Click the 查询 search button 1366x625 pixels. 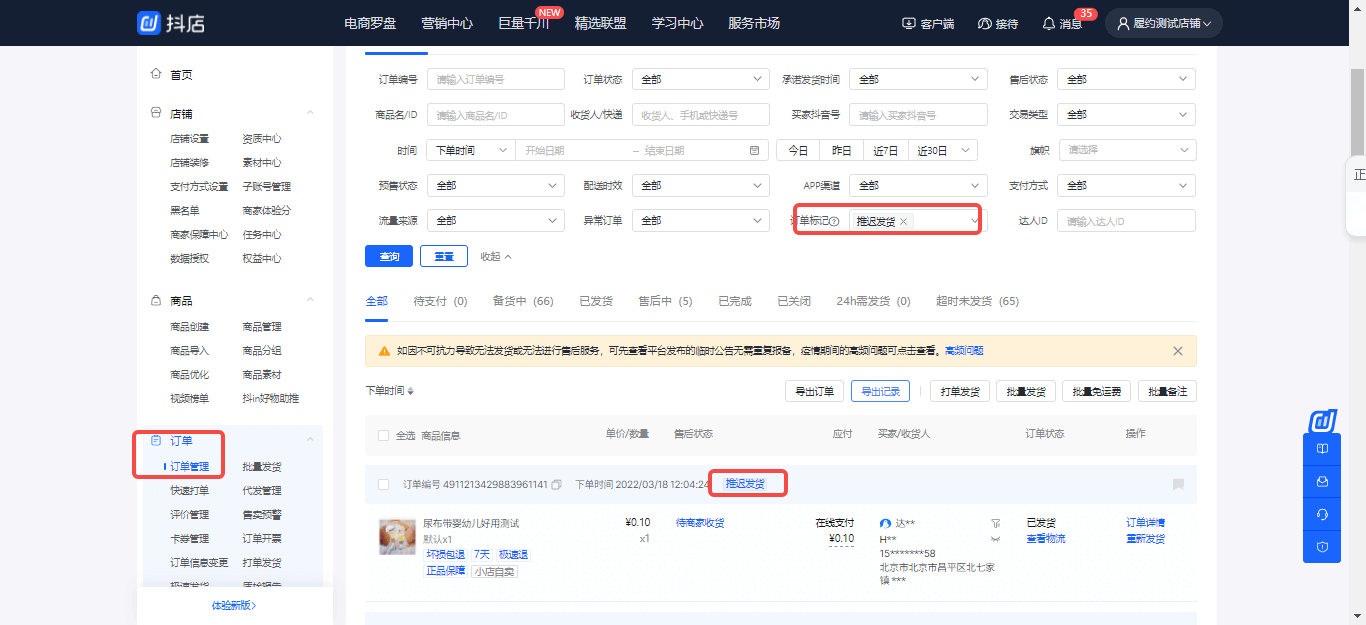(388, 255)
